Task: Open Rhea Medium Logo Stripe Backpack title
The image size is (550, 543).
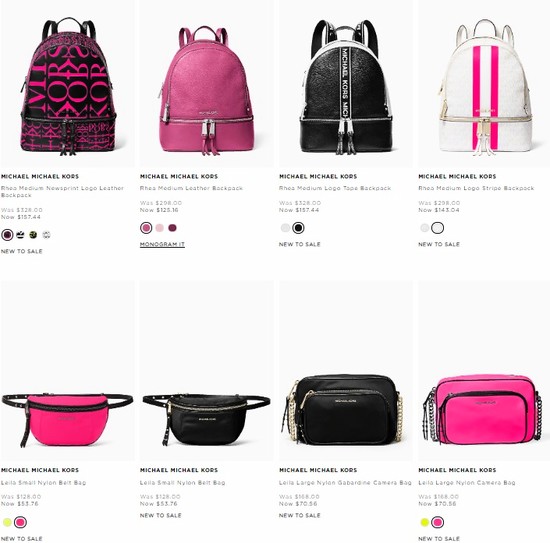Action: [x=476, y=188]
